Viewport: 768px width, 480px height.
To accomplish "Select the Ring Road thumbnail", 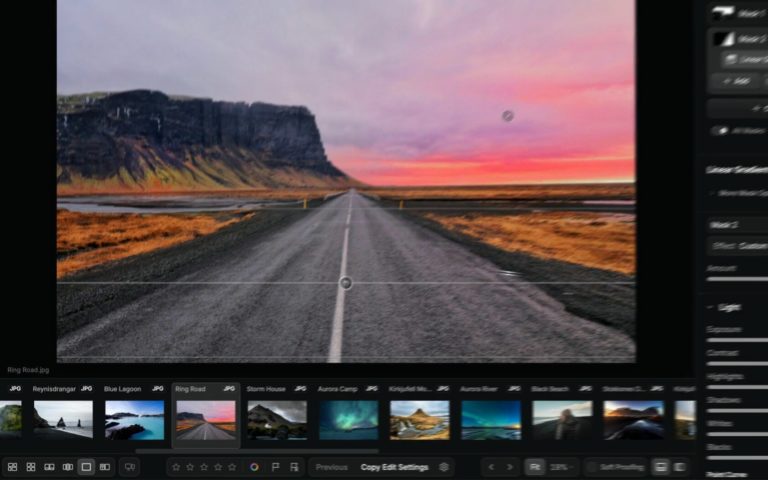I will [206, 420].
